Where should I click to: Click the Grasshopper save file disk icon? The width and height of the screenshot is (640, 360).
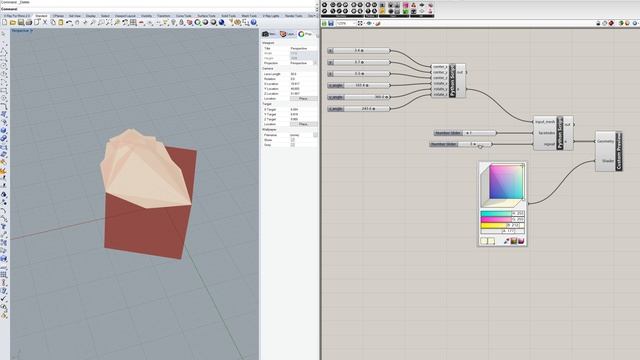pos(331,23)
